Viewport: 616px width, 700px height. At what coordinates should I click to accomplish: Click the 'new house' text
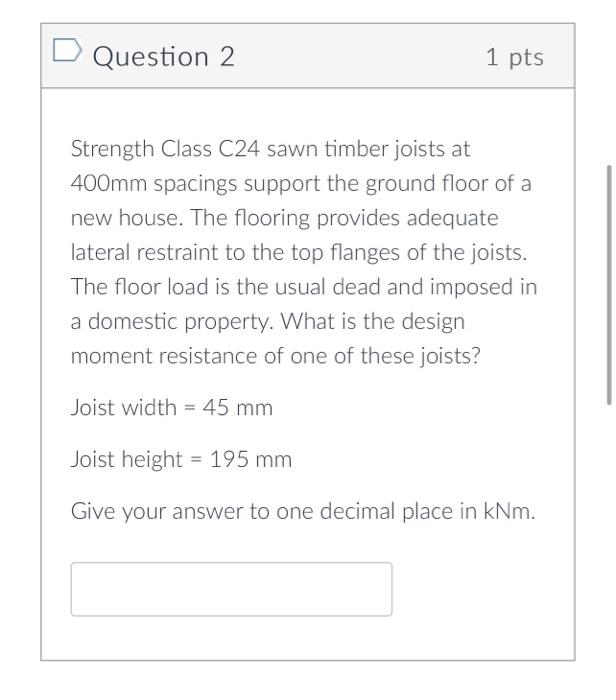click(x=126, y=218)
